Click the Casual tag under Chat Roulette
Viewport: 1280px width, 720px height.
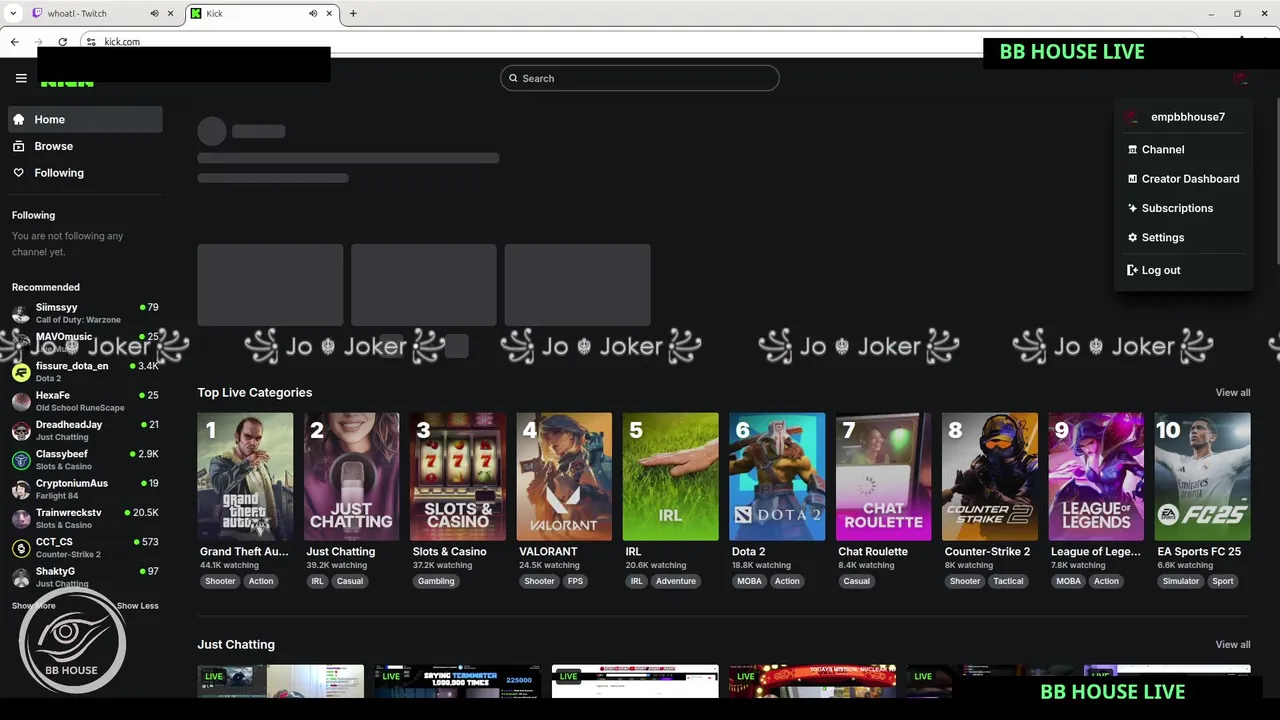coord(857,581)
